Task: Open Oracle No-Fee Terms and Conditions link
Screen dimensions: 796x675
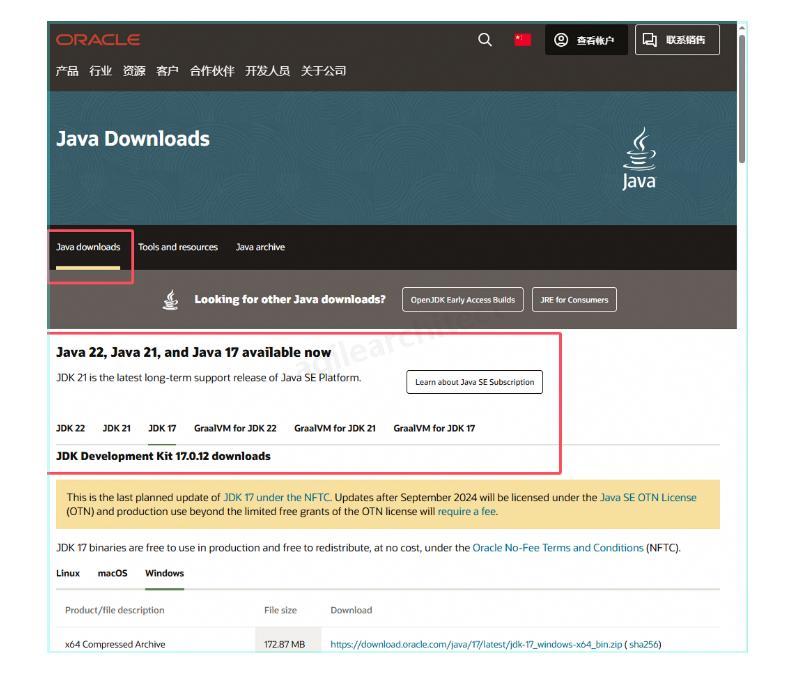Action: (x=558, y=548)
